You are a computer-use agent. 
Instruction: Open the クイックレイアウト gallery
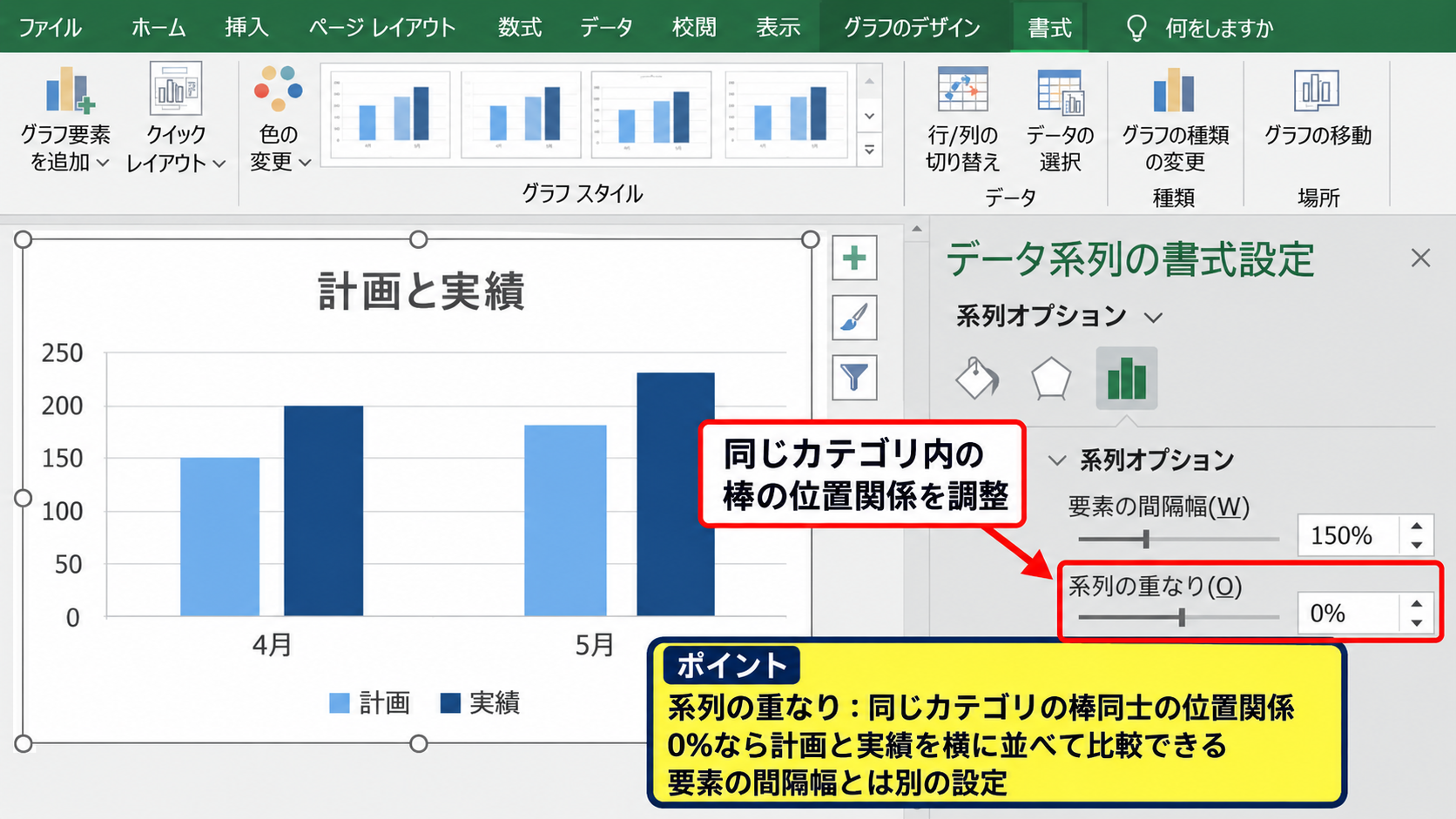click(x=175, y=117)
